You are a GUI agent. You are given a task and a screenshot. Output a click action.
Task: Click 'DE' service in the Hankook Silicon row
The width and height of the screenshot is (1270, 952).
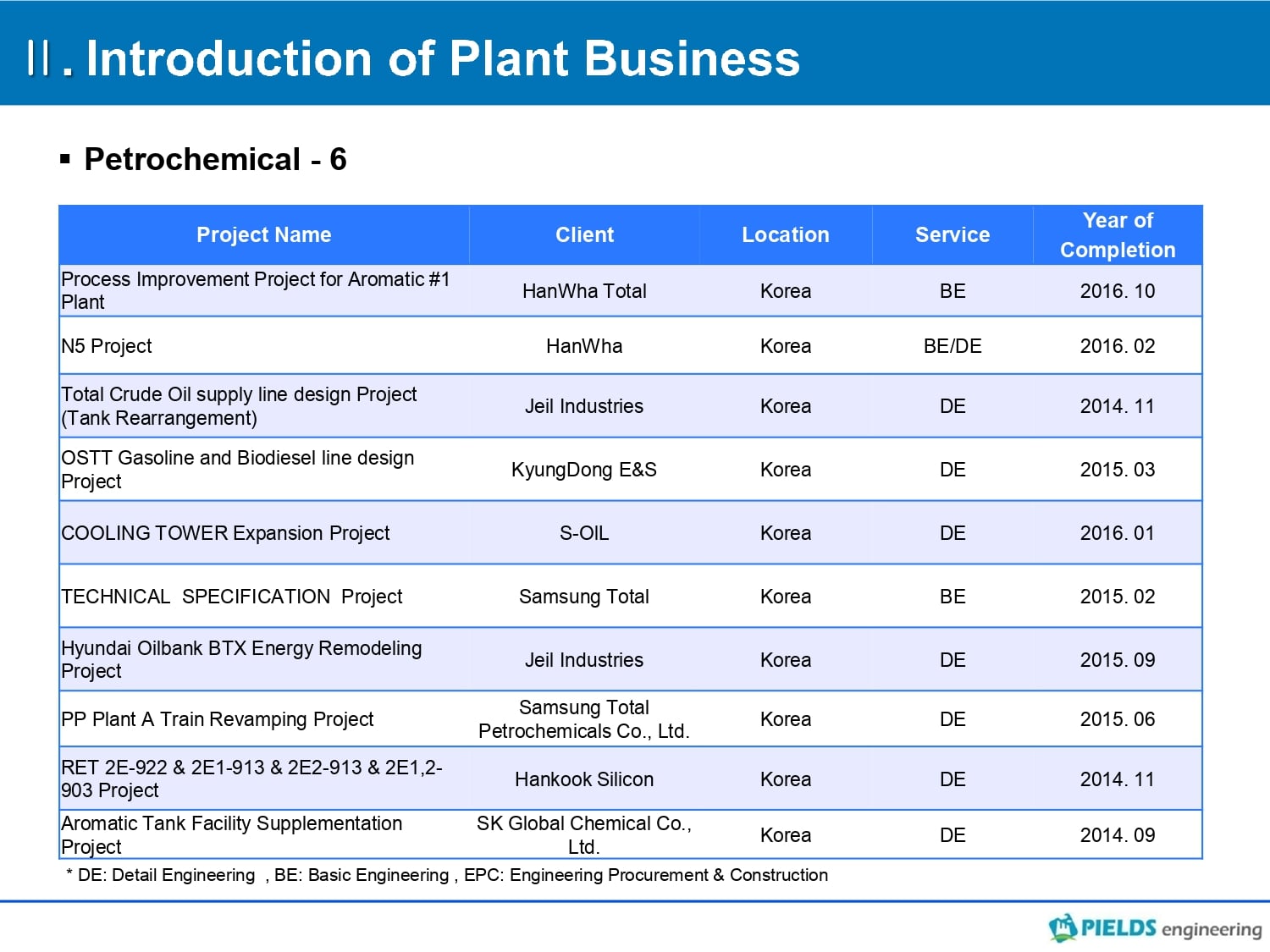952,779
